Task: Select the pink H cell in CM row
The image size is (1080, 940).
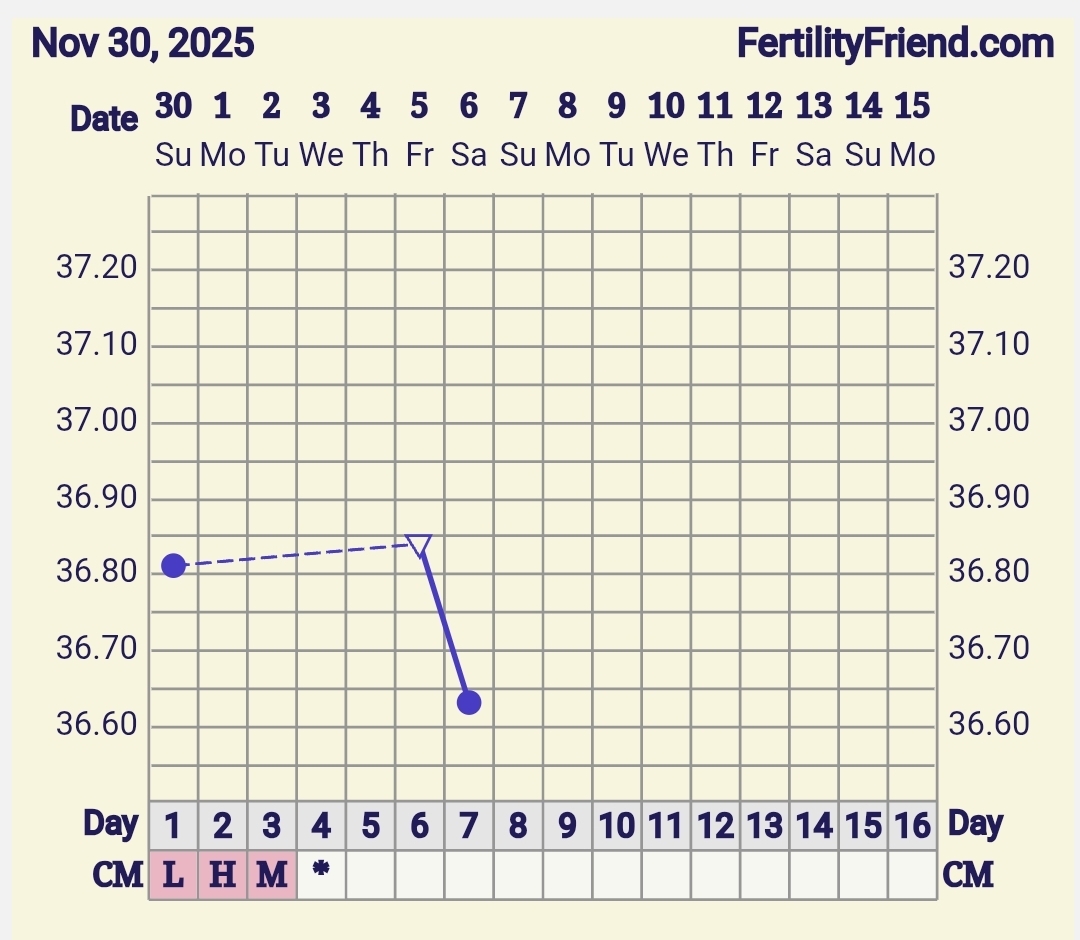Action: [x=222, y=876]
